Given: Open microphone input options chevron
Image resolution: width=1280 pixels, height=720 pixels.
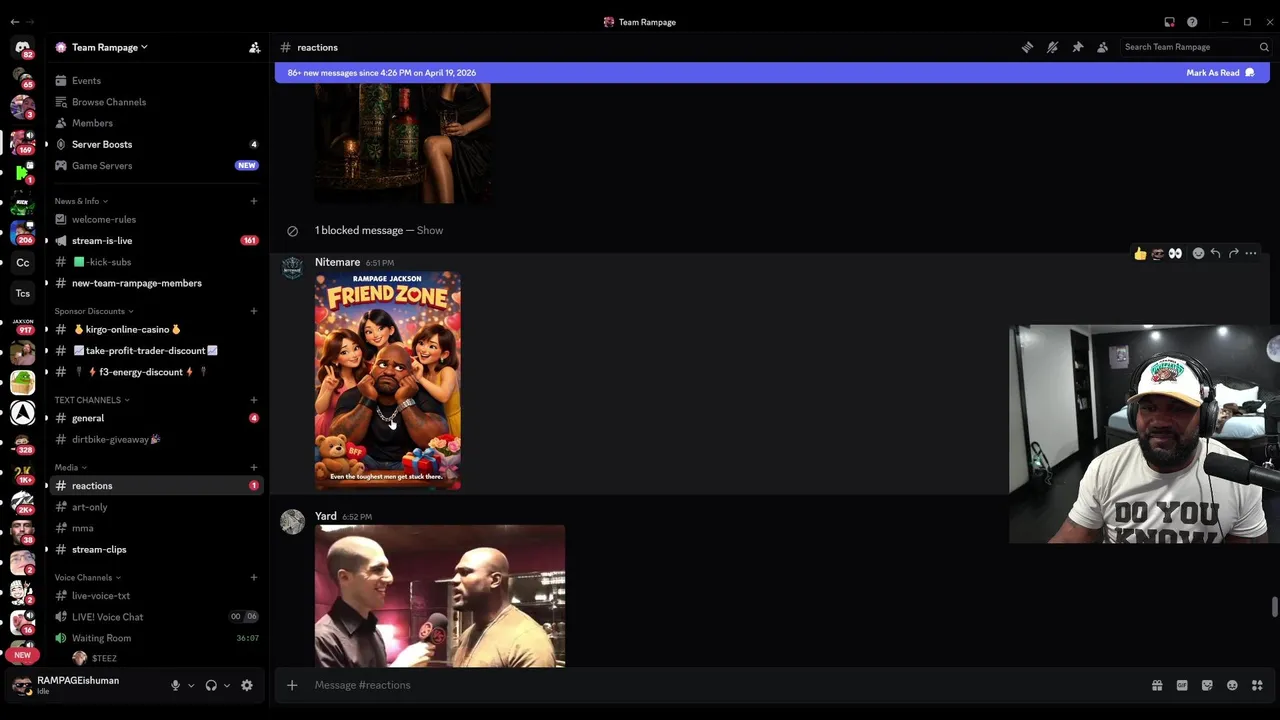Looking at the screenshot, I should pyautogui.click(x=191, y=686).
